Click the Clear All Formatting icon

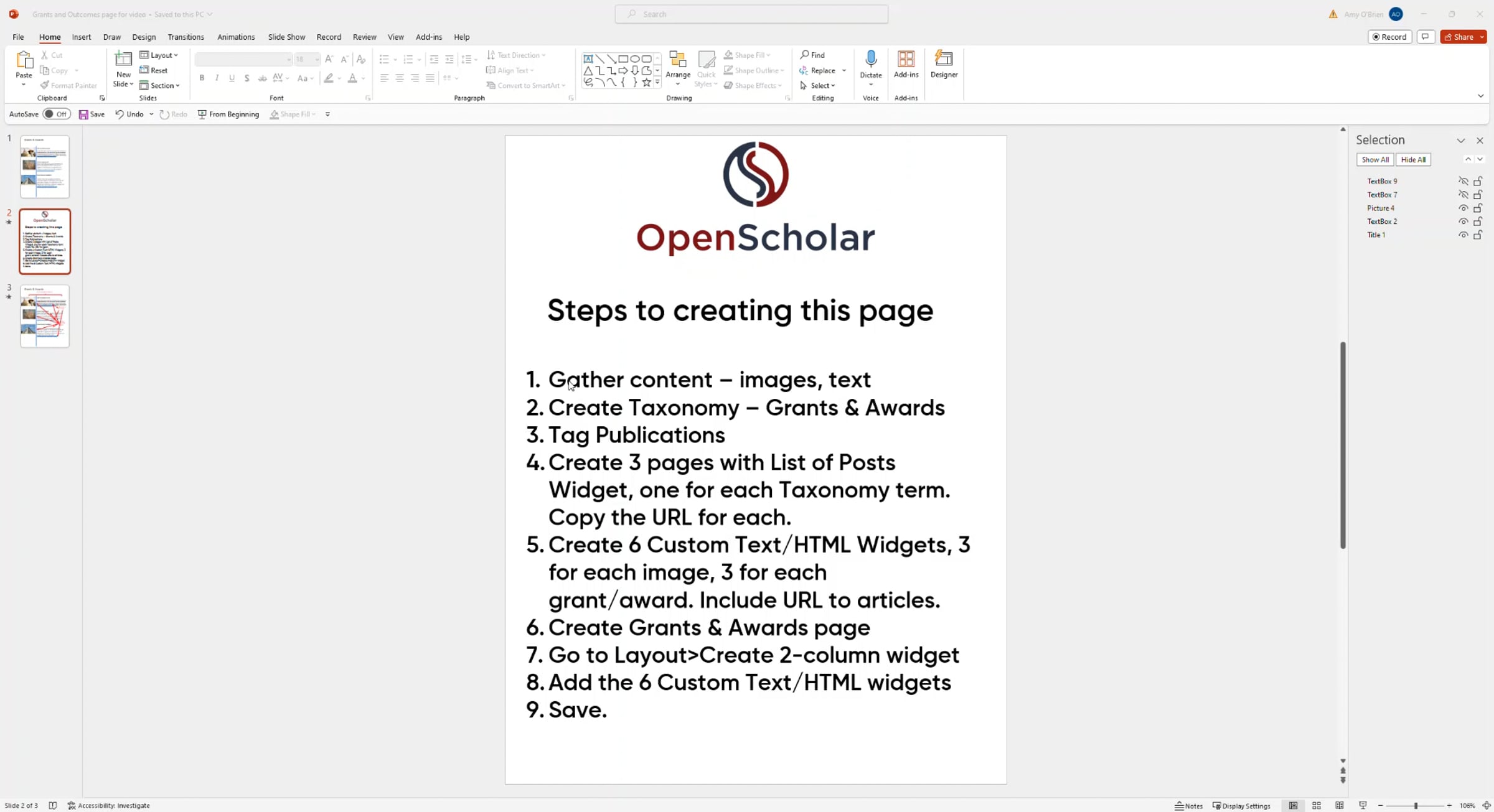360,59
